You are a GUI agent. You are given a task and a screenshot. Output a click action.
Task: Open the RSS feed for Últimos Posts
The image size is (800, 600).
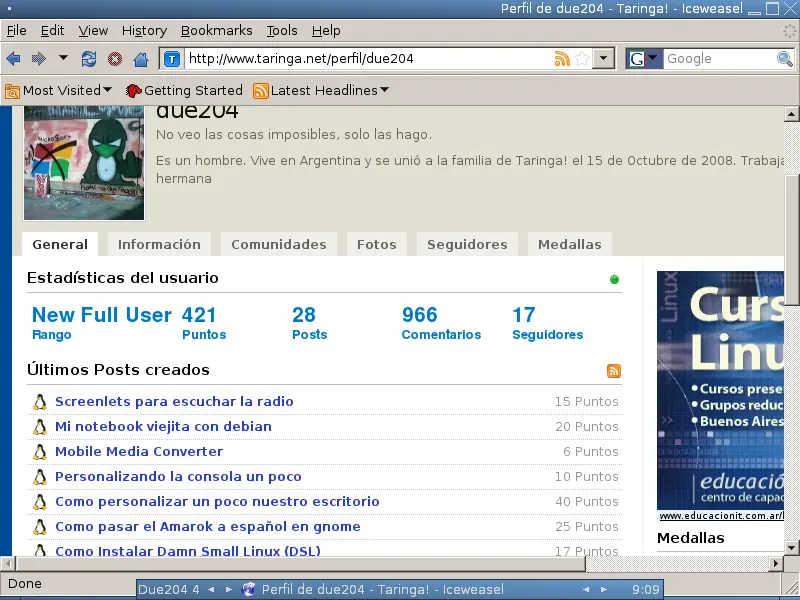(614, 371)
